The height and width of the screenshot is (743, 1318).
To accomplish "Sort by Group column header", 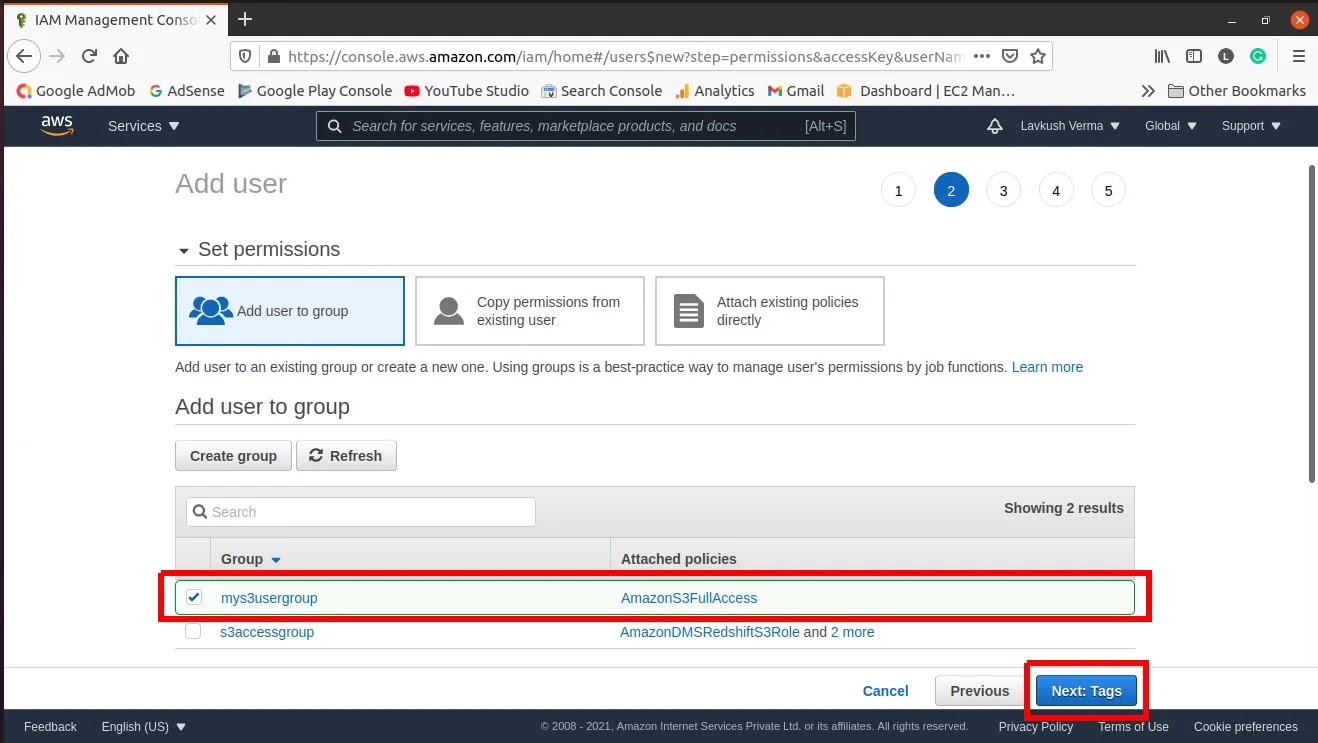I will pos(251,559).
